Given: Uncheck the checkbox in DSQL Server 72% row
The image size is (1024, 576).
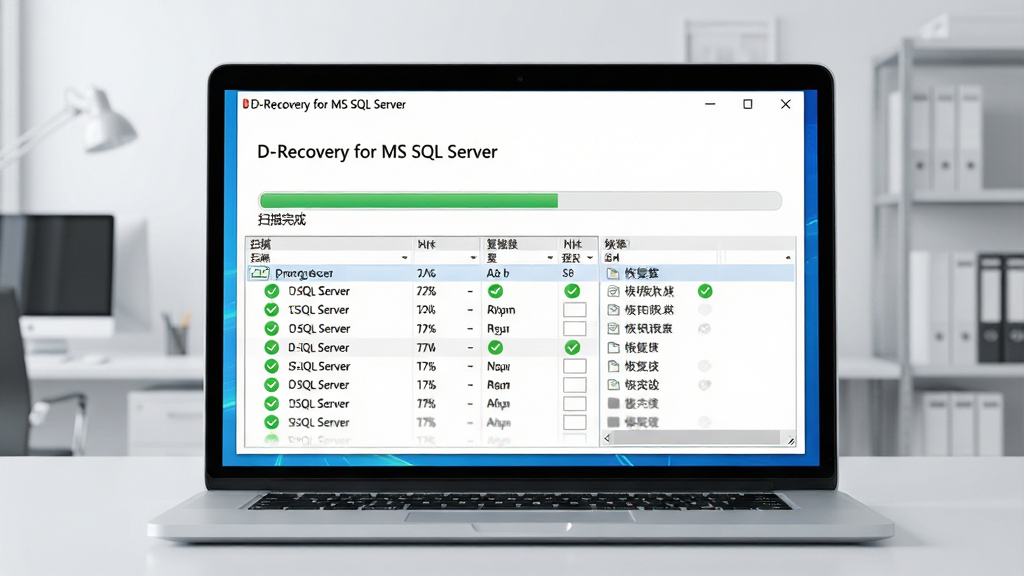Looking at the screenshot, I should pos(573,291).
